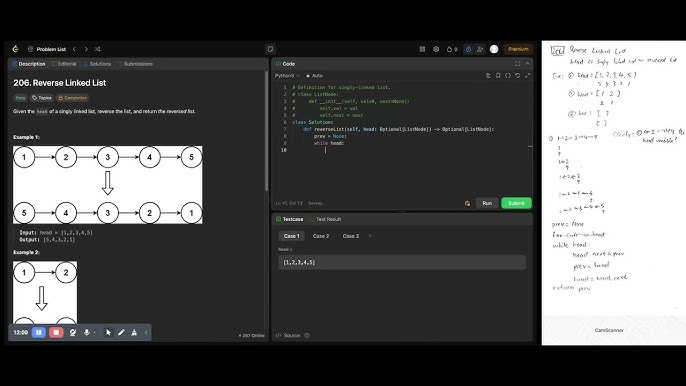Viewport: 686px width, 386px height.
Task: Collapse the recorder toolbar arrow
Action: coord(146,333)
